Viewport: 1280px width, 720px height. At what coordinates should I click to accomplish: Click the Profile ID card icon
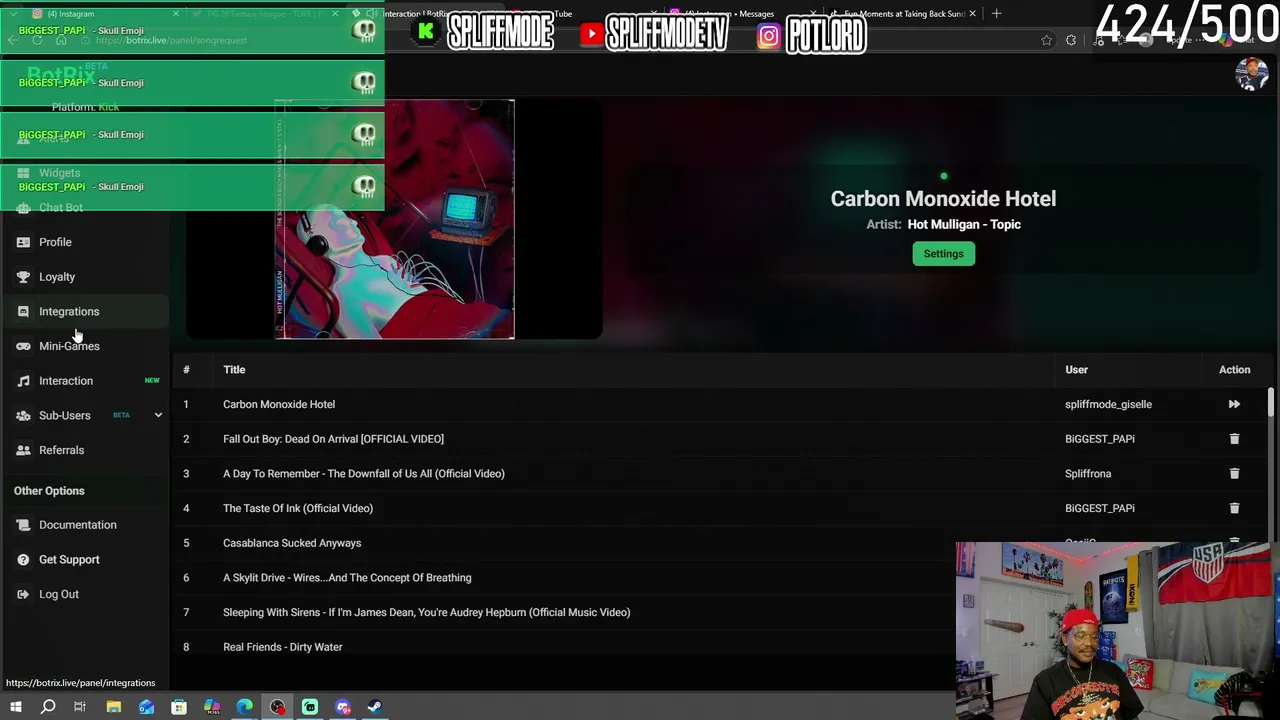[x=23, y=242]
